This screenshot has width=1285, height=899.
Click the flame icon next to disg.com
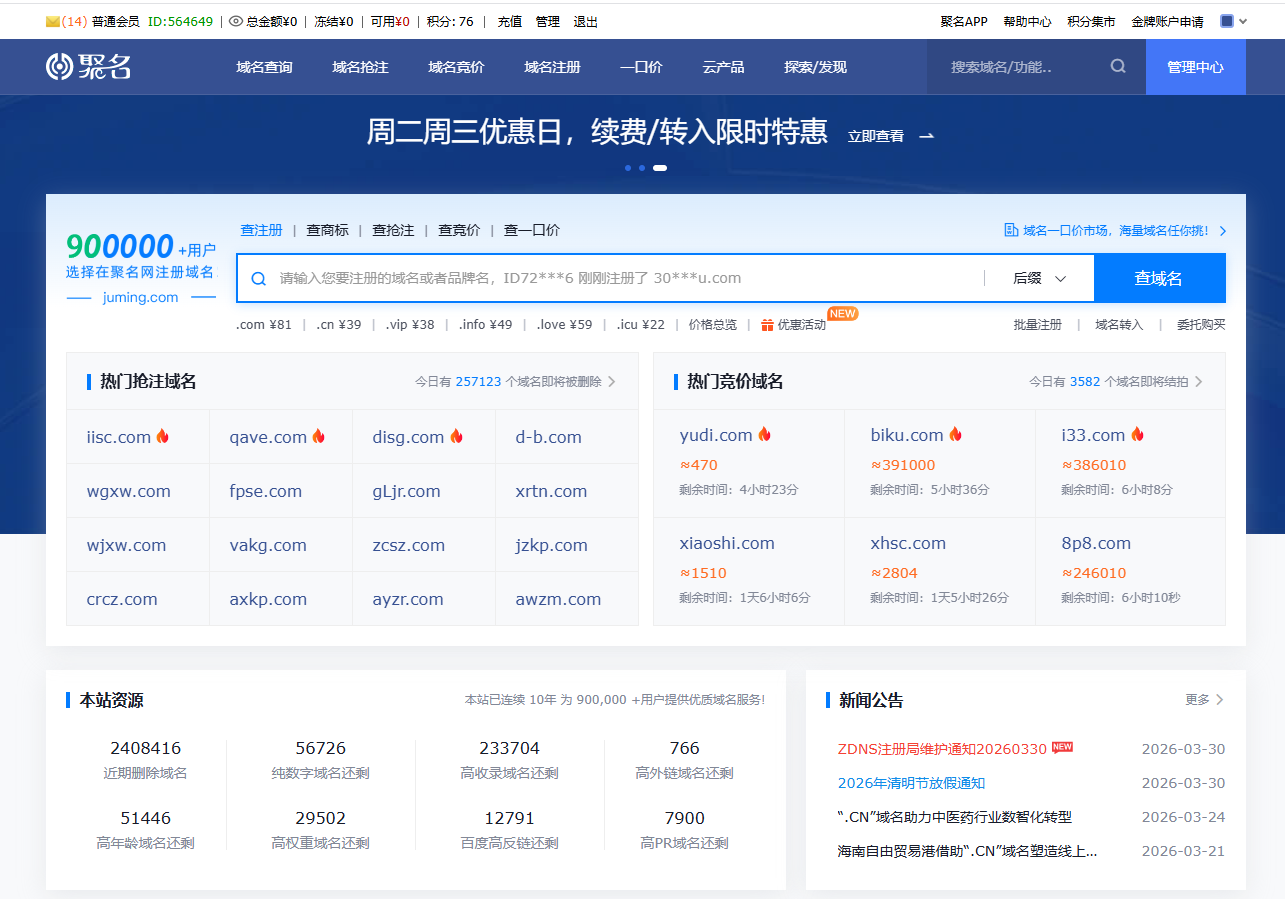click(x=456, y=436)
